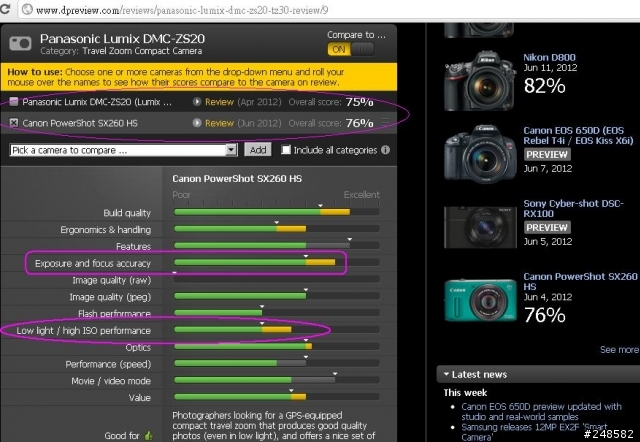640x442 pixels.
Task: Click the browser reload icon
Action: coord(5,9)
